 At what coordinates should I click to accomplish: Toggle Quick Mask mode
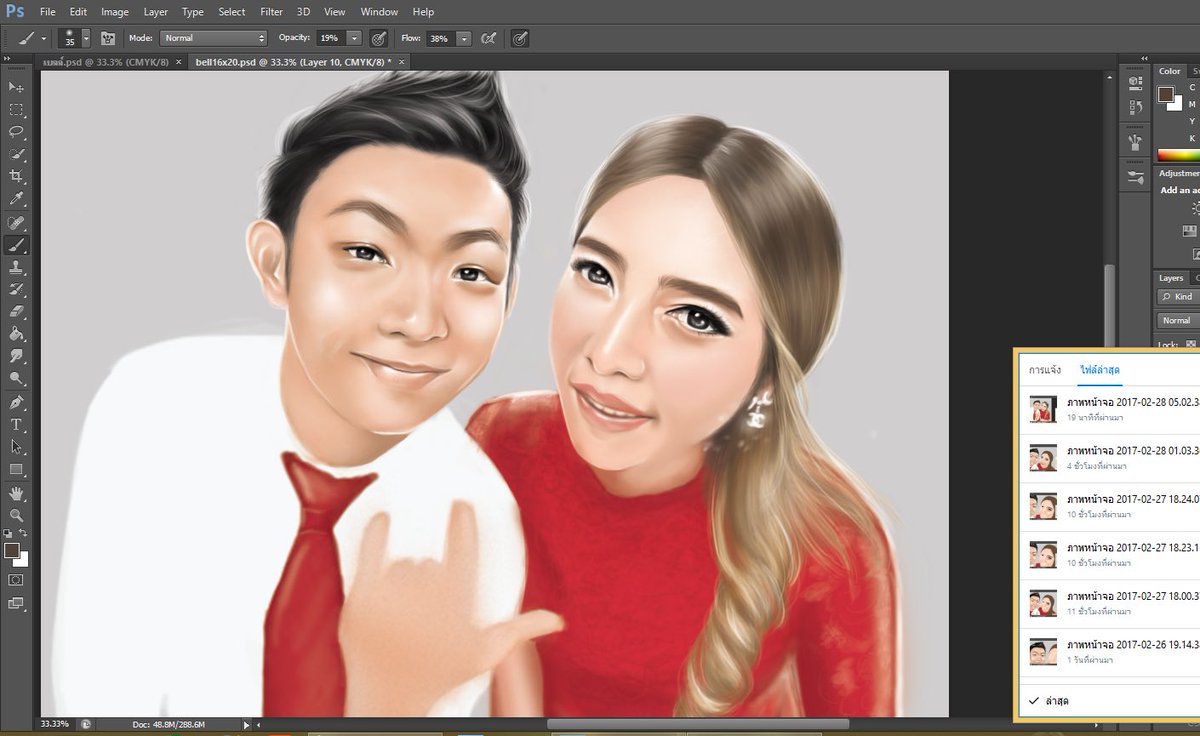16,580
